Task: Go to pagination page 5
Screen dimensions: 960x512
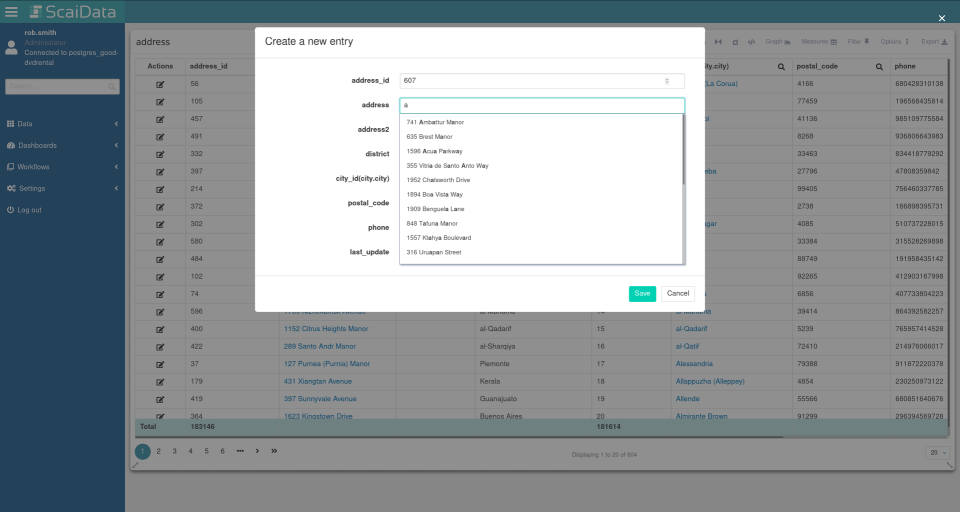Action: (x=206, y=451)
